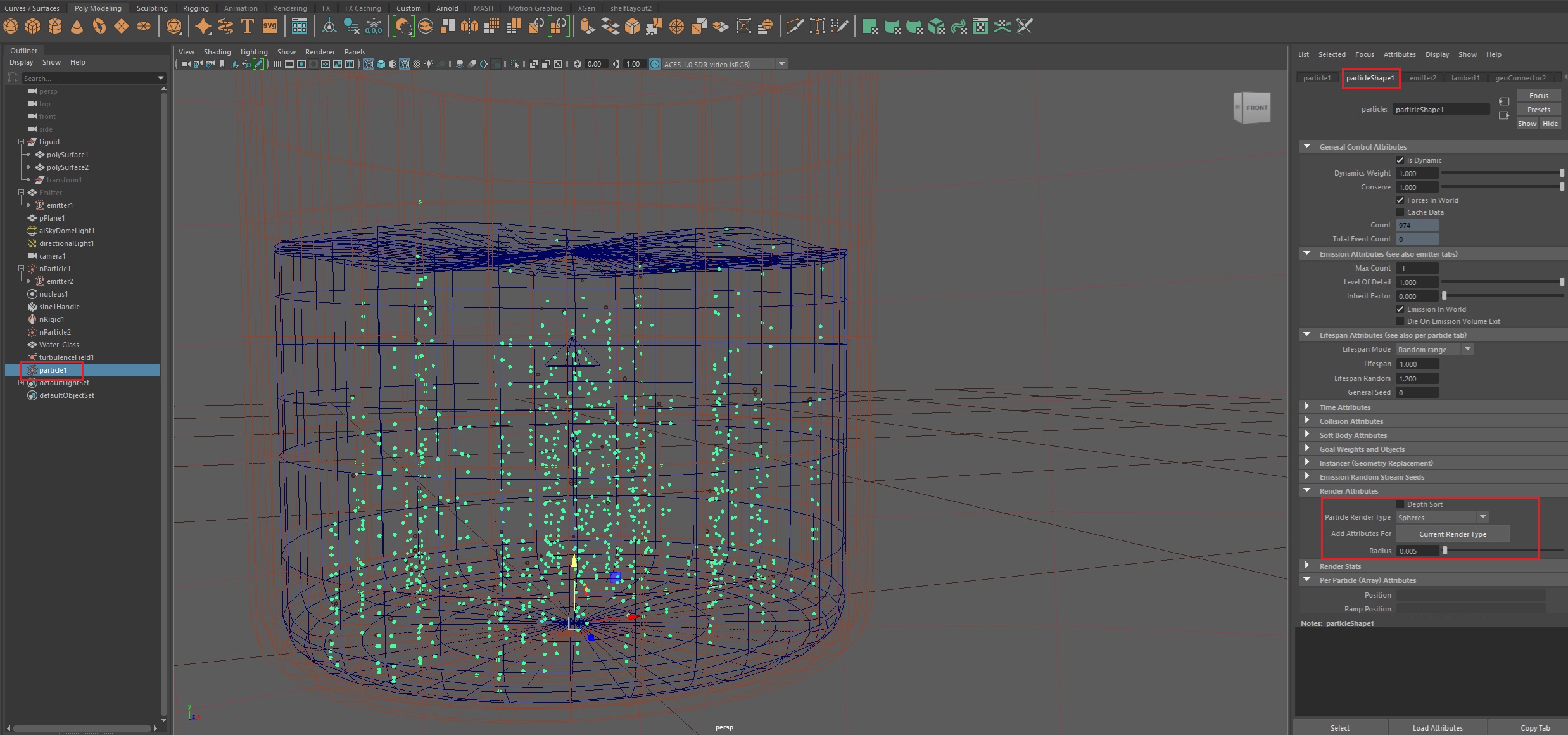Create a polygon cube from the shelf
The width and height of the screenshot is (1568, 735).
coord(33,26)
